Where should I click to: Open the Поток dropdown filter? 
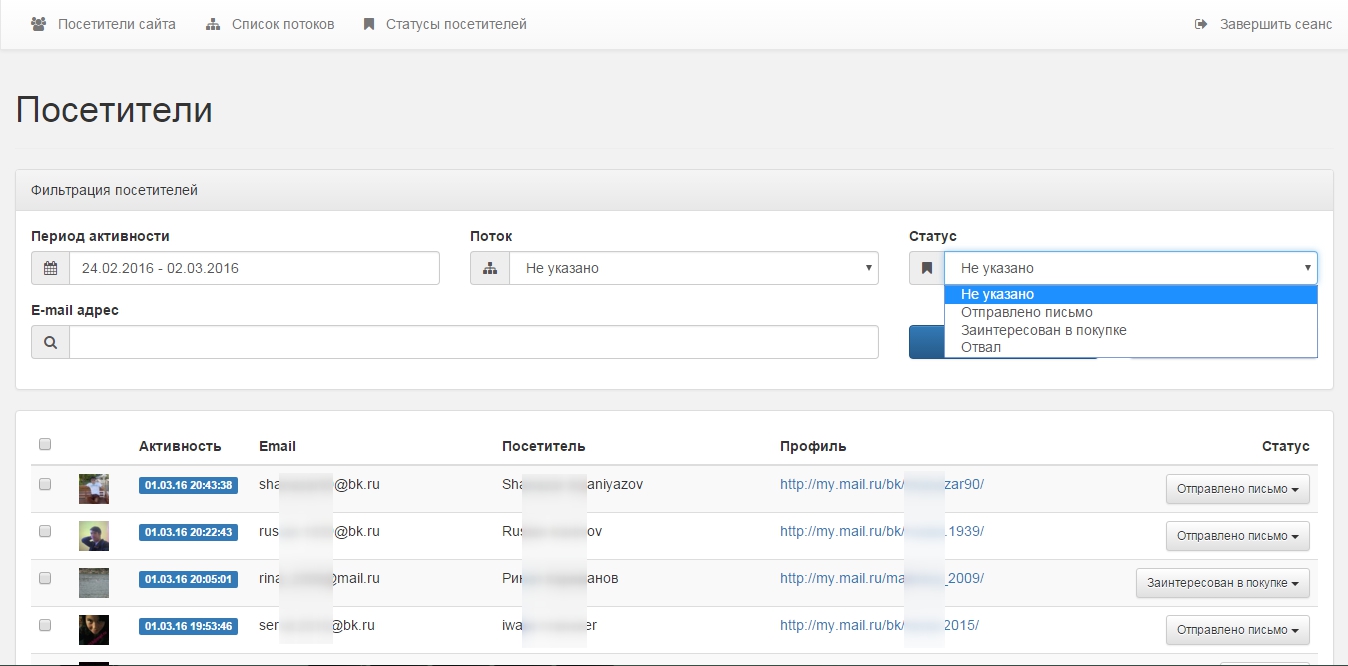(693, 268)
